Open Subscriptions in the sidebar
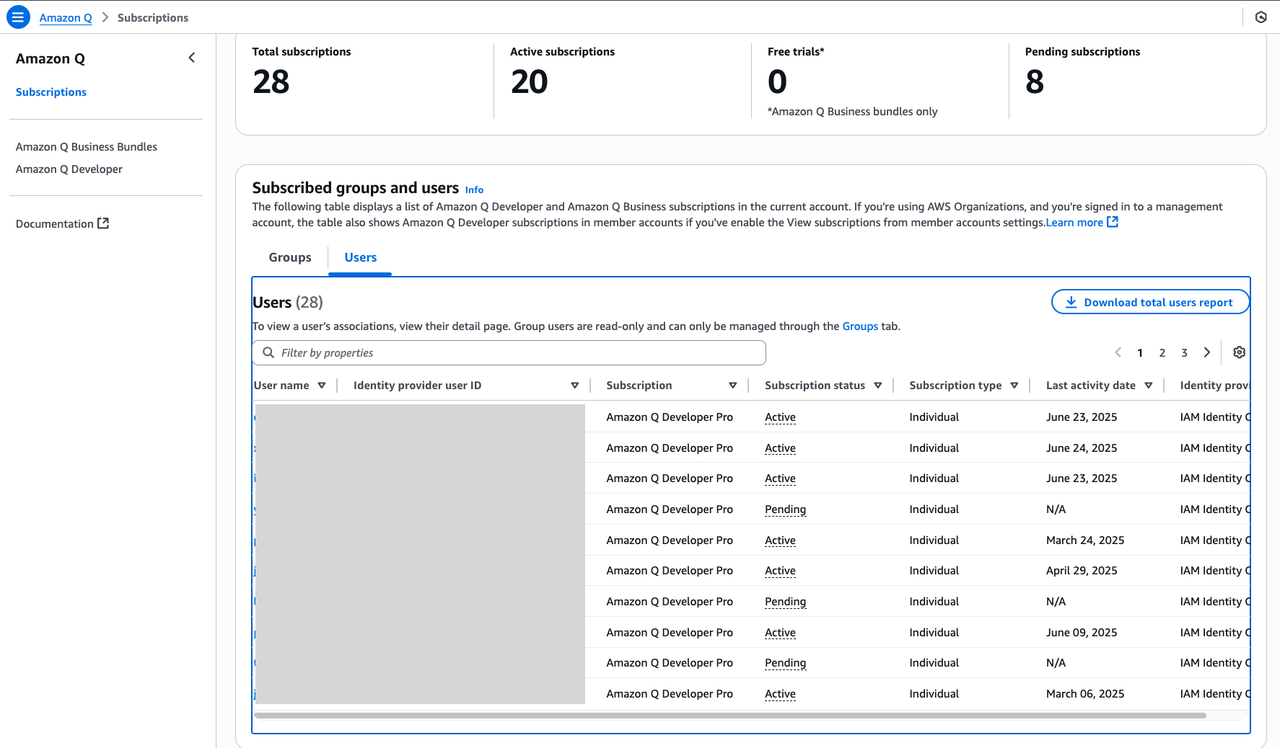This screenshot has height=748, width=1280. [51, 92]
